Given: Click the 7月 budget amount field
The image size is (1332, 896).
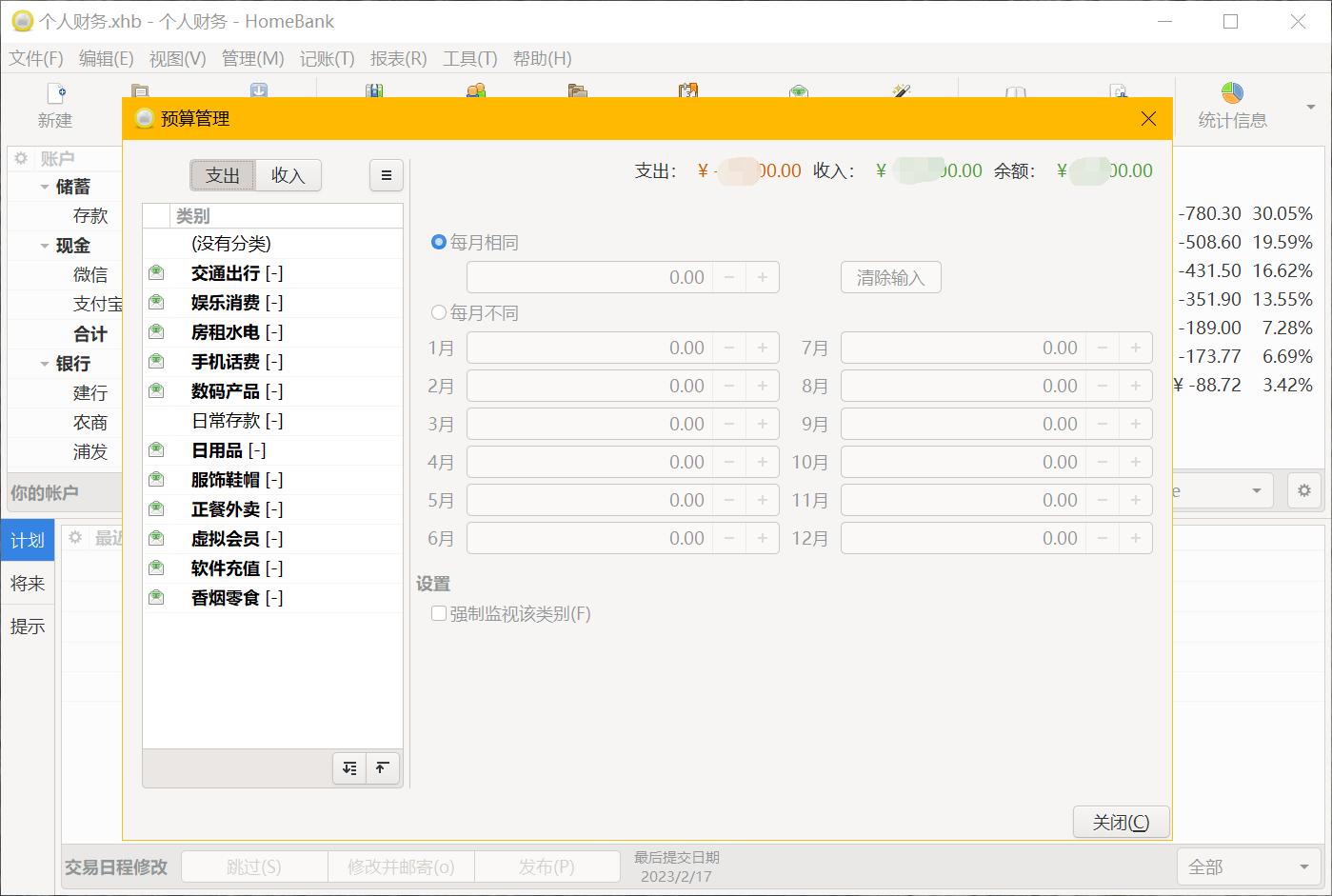Looking at the screenshot, I should click(x=962, y=348).
